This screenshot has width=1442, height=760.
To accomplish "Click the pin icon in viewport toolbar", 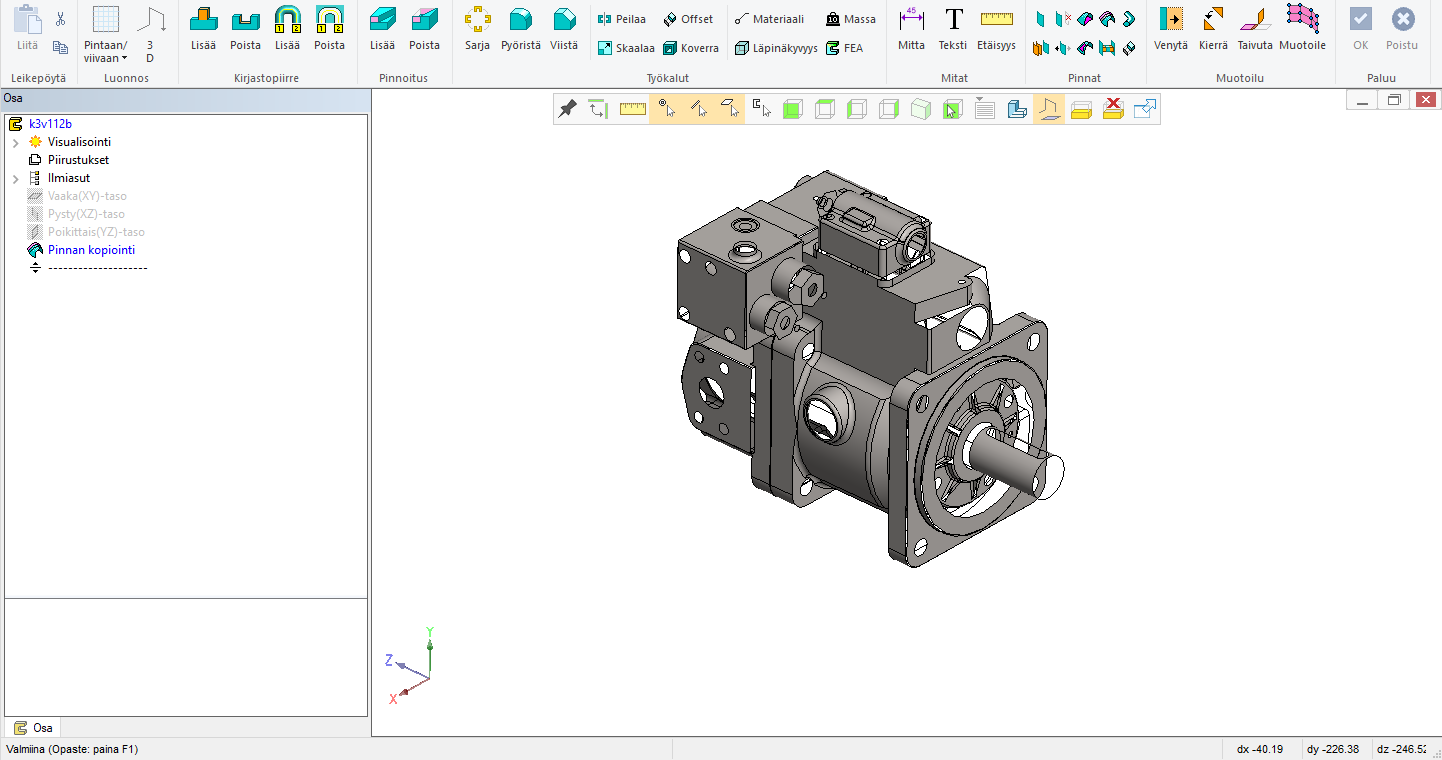I will point(567,109).
